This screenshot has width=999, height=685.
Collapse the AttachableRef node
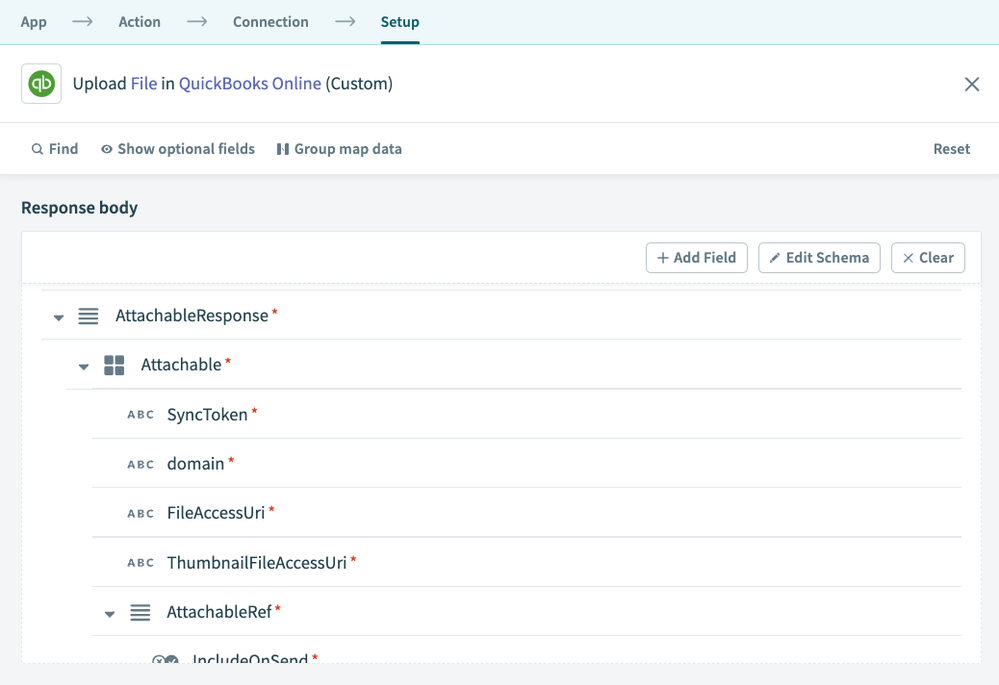110,614
